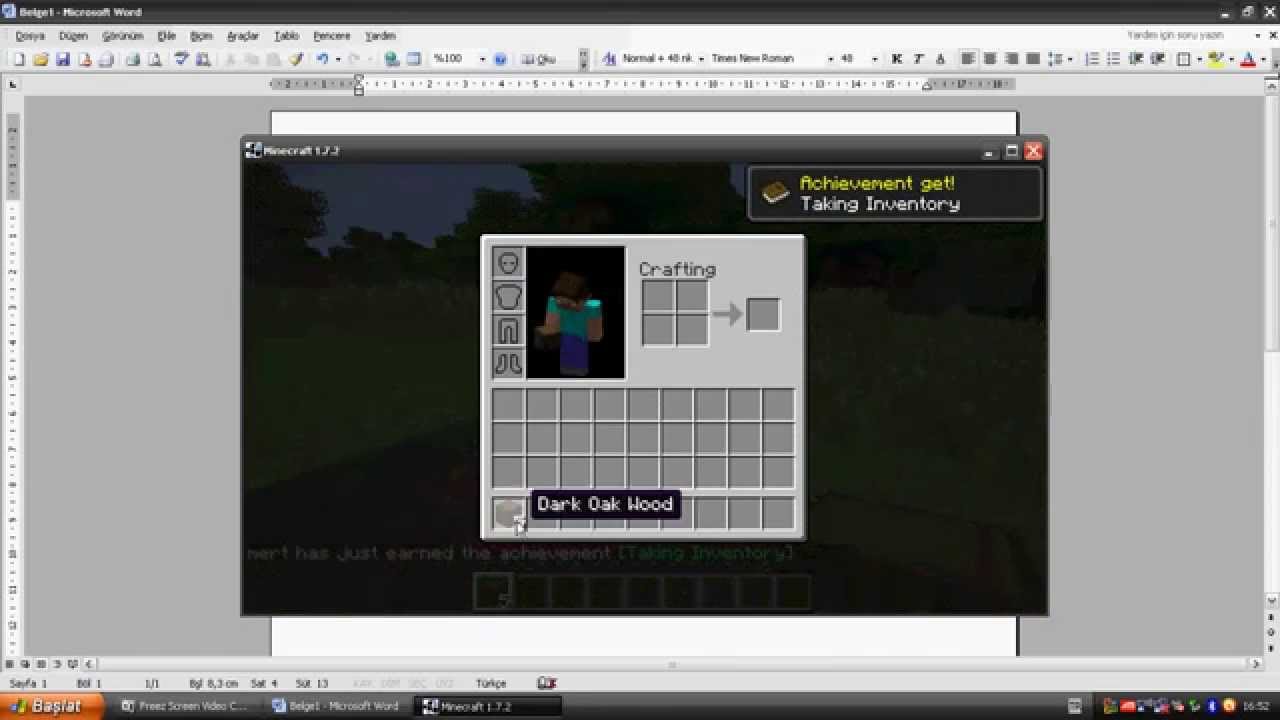
Task: Open the Dosya menu
Action: 30,36
